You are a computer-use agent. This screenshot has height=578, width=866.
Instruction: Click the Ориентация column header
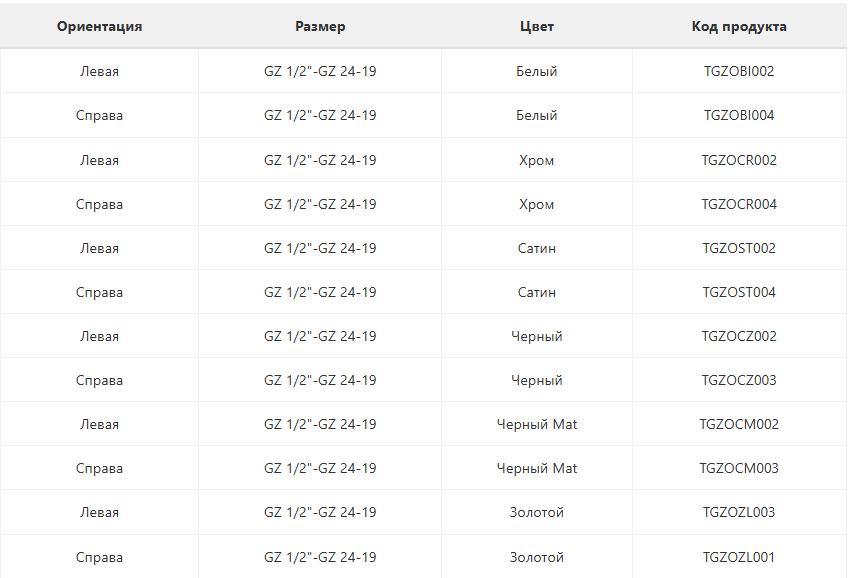[x=99, y=27]
